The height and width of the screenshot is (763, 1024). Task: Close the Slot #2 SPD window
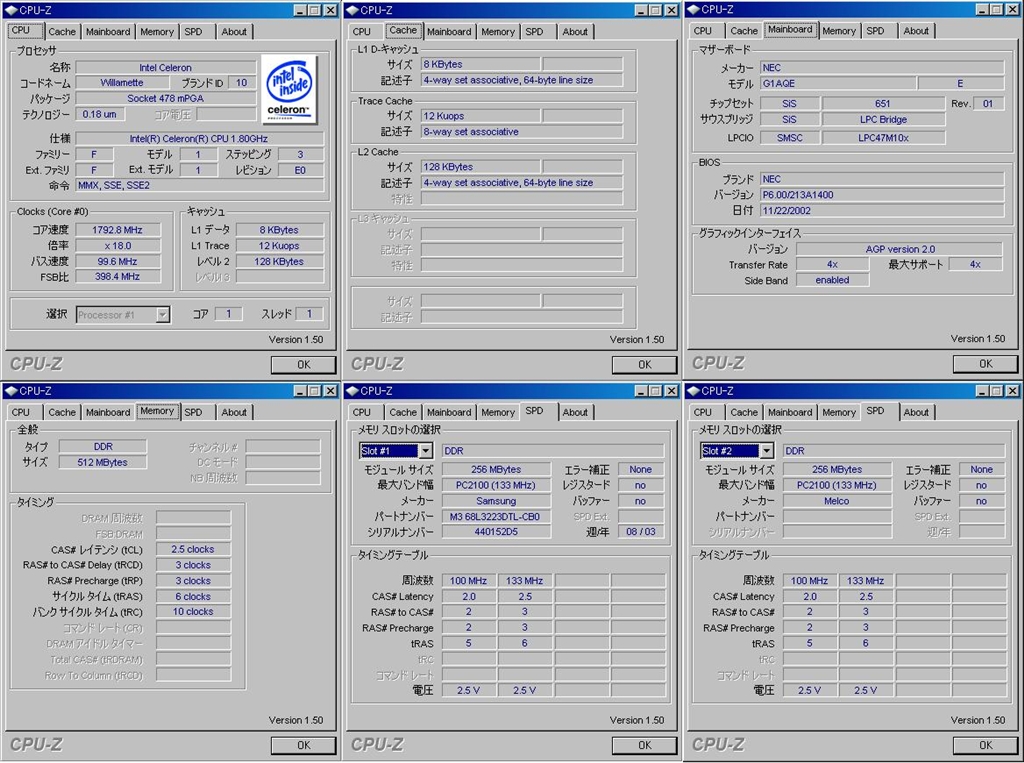point(1012,391)
